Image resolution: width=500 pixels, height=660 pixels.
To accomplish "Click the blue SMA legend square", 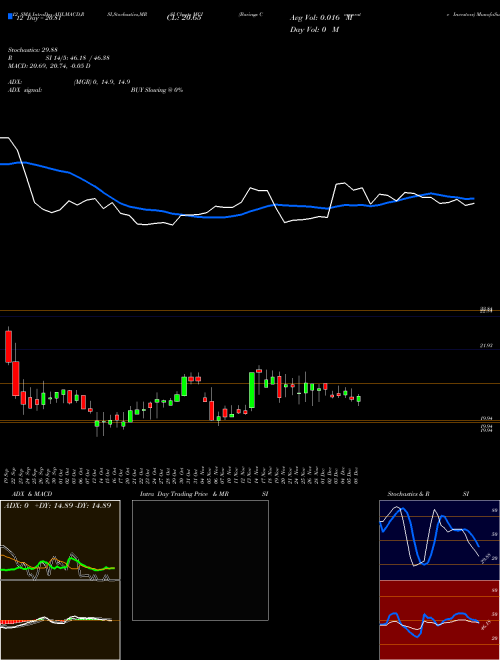I will [10, 16].
